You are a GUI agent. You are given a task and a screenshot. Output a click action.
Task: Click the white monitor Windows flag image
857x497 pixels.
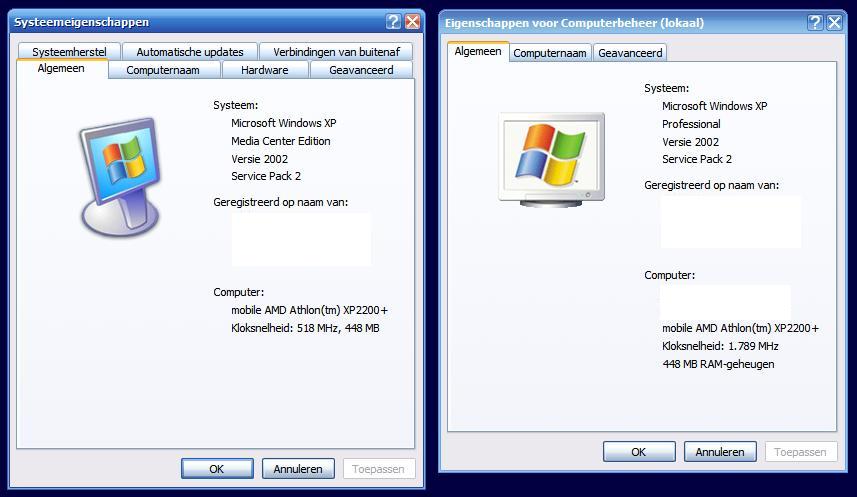pyautogui.click(x=551, y=160)
